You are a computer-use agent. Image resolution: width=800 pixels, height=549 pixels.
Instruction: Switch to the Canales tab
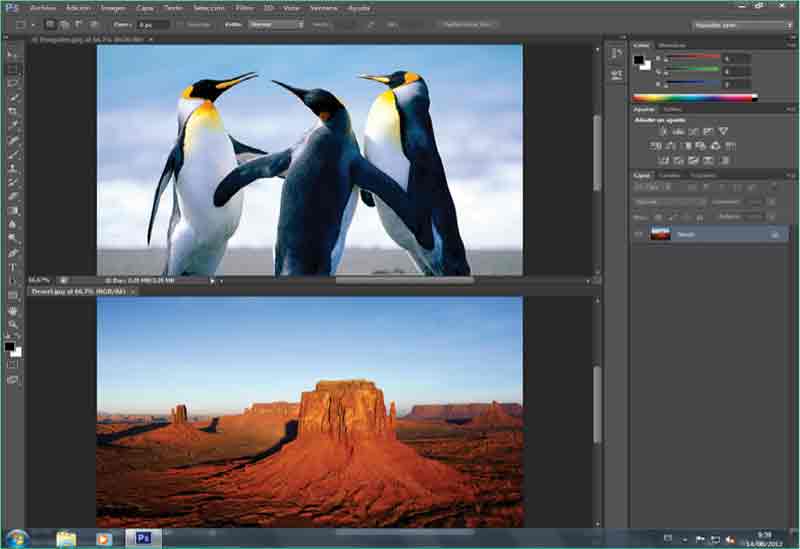point(667,175)
